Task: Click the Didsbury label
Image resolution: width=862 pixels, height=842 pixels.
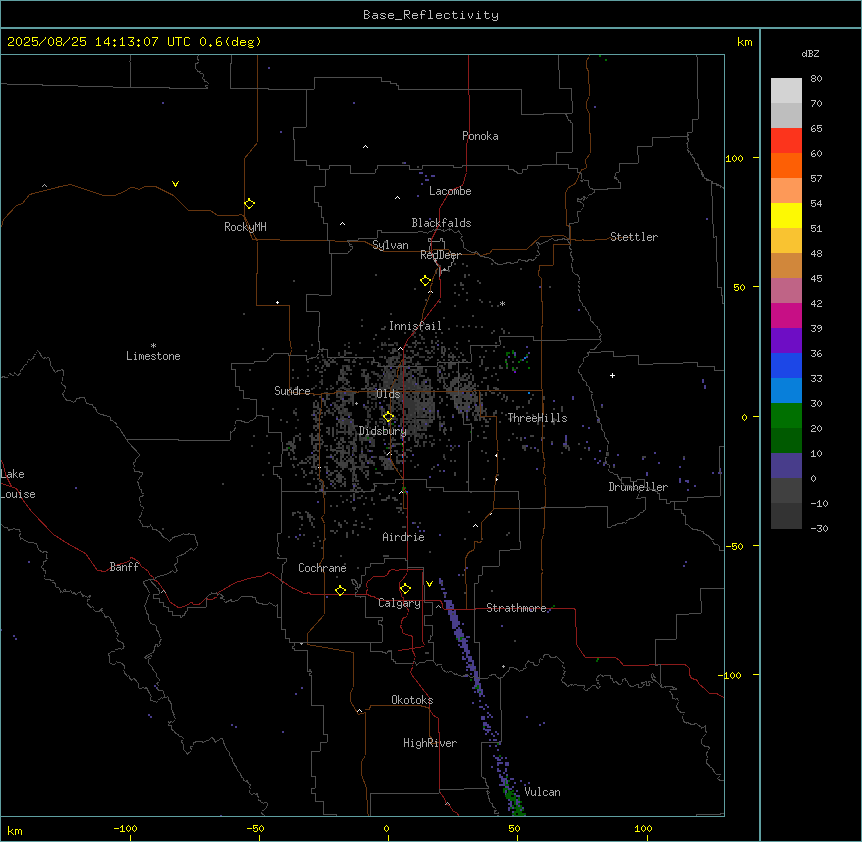Action: coord(383,431)
